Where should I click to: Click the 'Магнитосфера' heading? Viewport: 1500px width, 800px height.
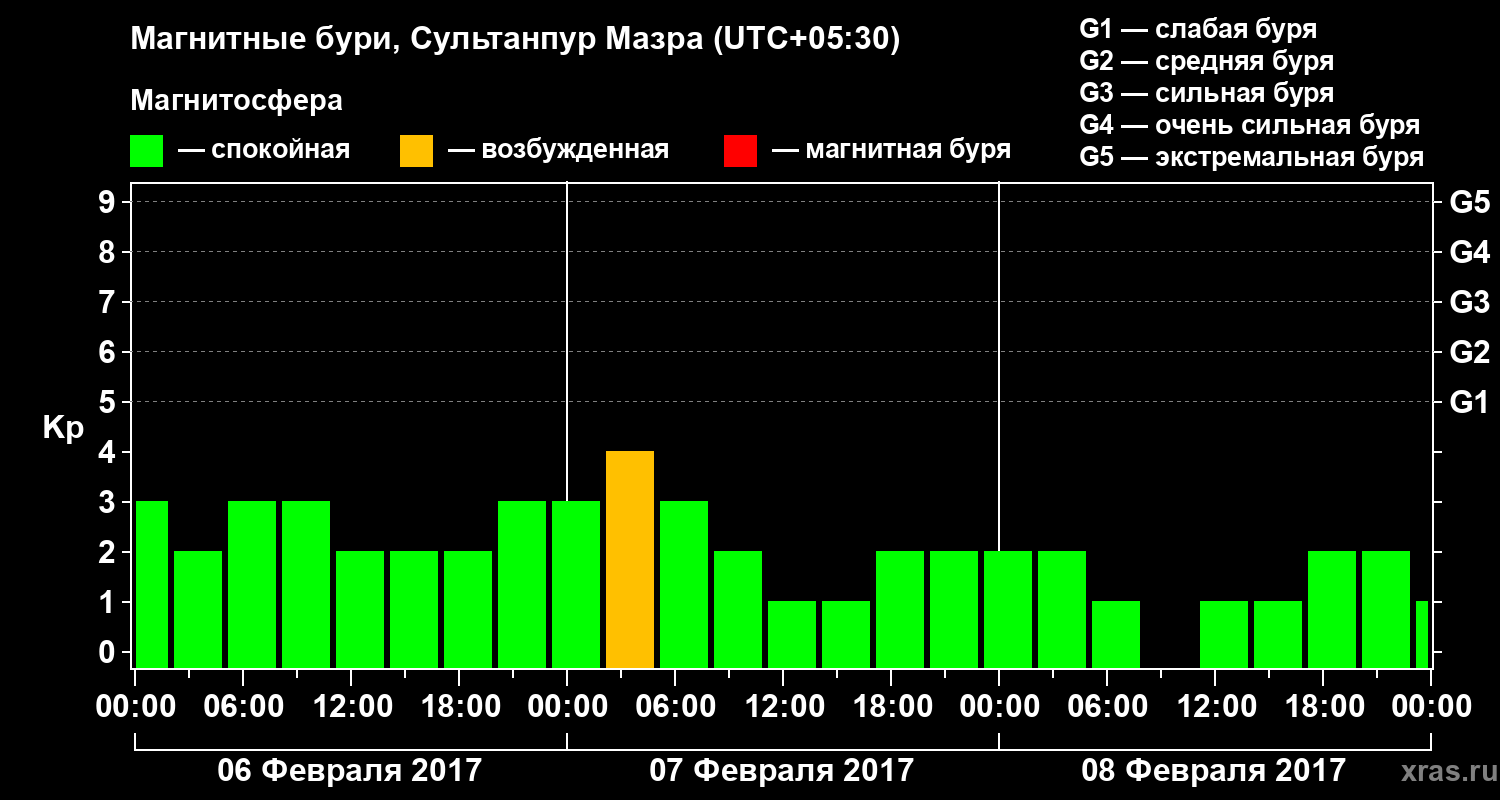click(x=237, y=101)
